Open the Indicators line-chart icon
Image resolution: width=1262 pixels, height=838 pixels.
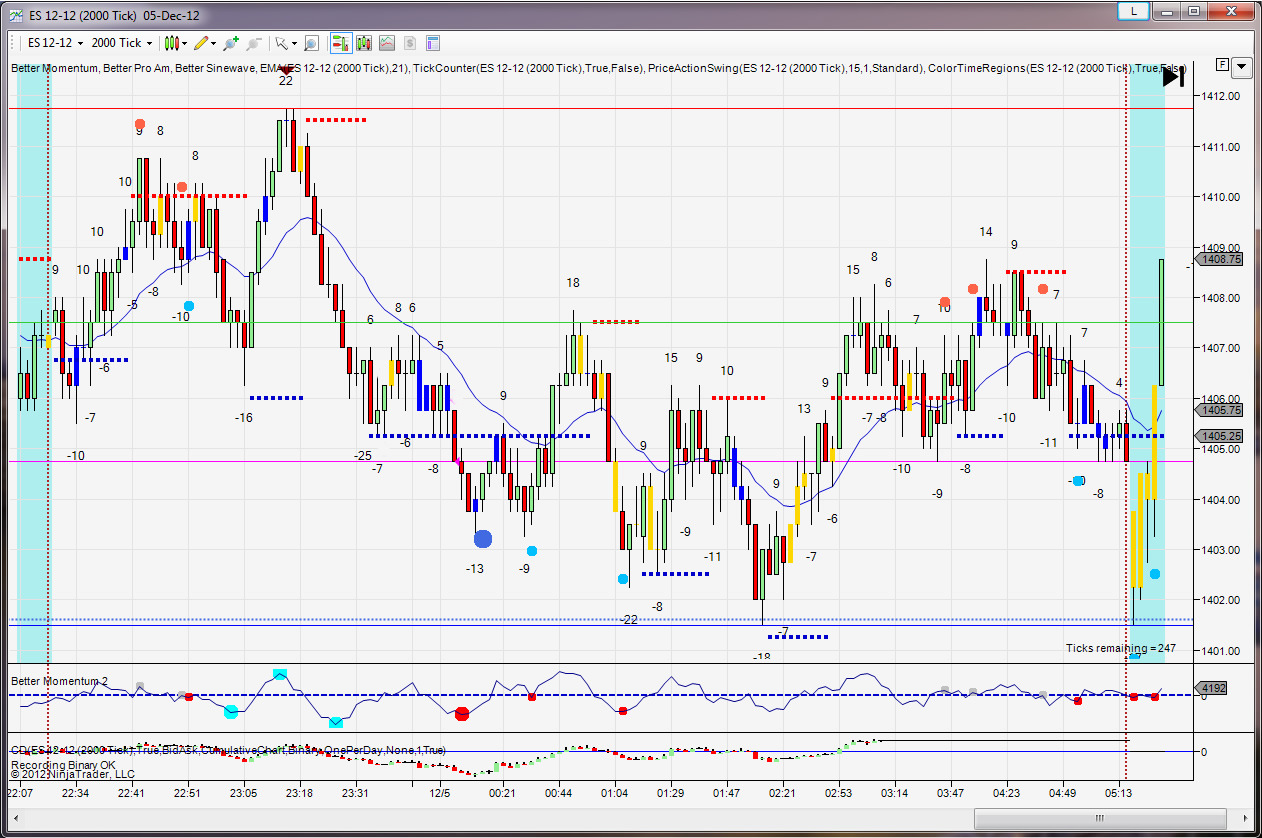click(x=386, y=43)
